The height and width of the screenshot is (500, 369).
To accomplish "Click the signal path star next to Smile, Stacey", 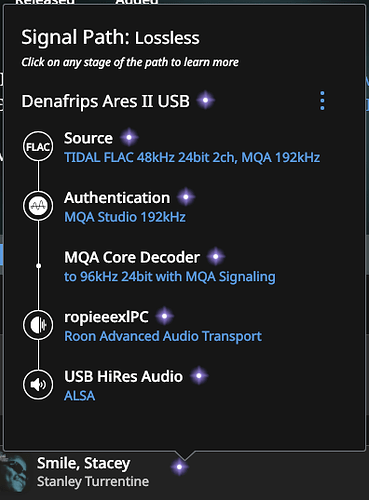I will click(x=179, y=467).
